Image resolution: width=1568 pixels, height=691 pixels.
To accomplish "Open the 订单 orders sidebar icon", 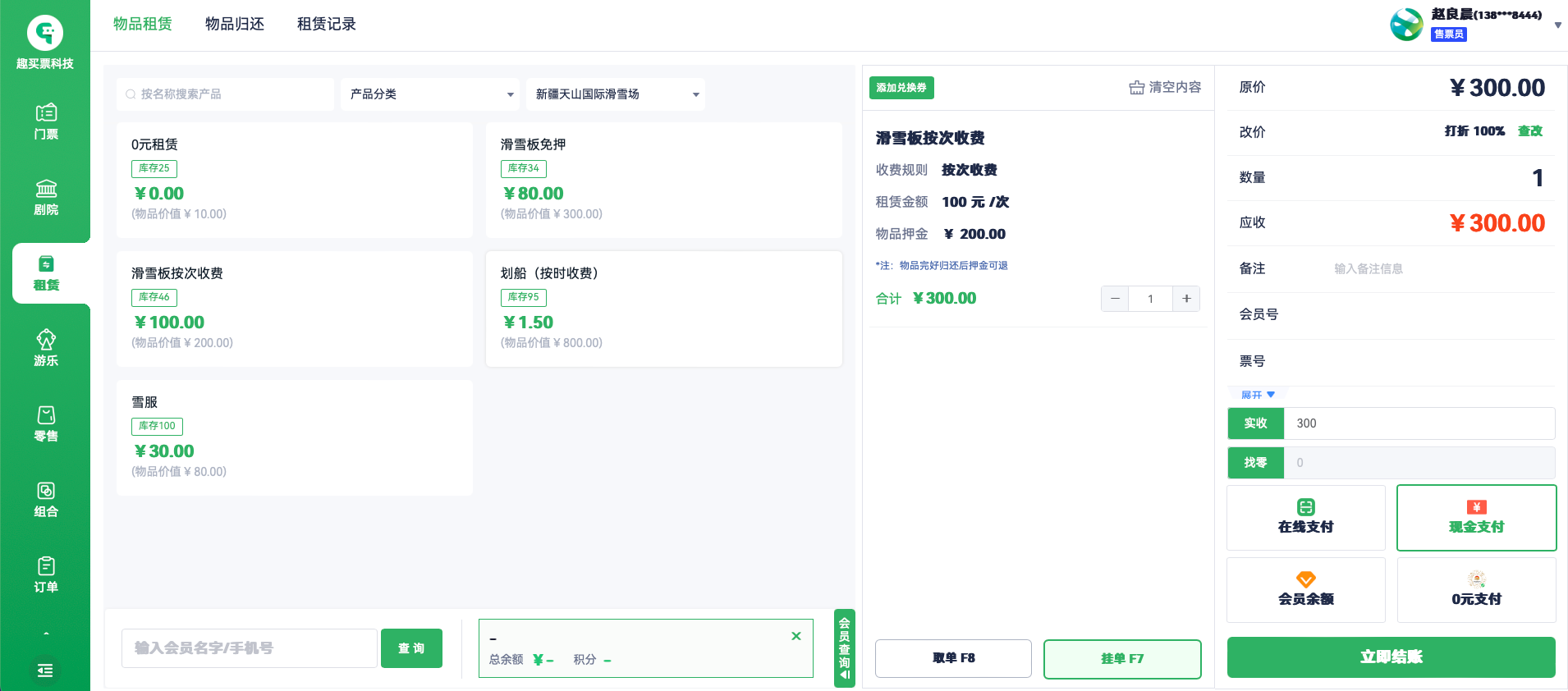I will 46,574.
